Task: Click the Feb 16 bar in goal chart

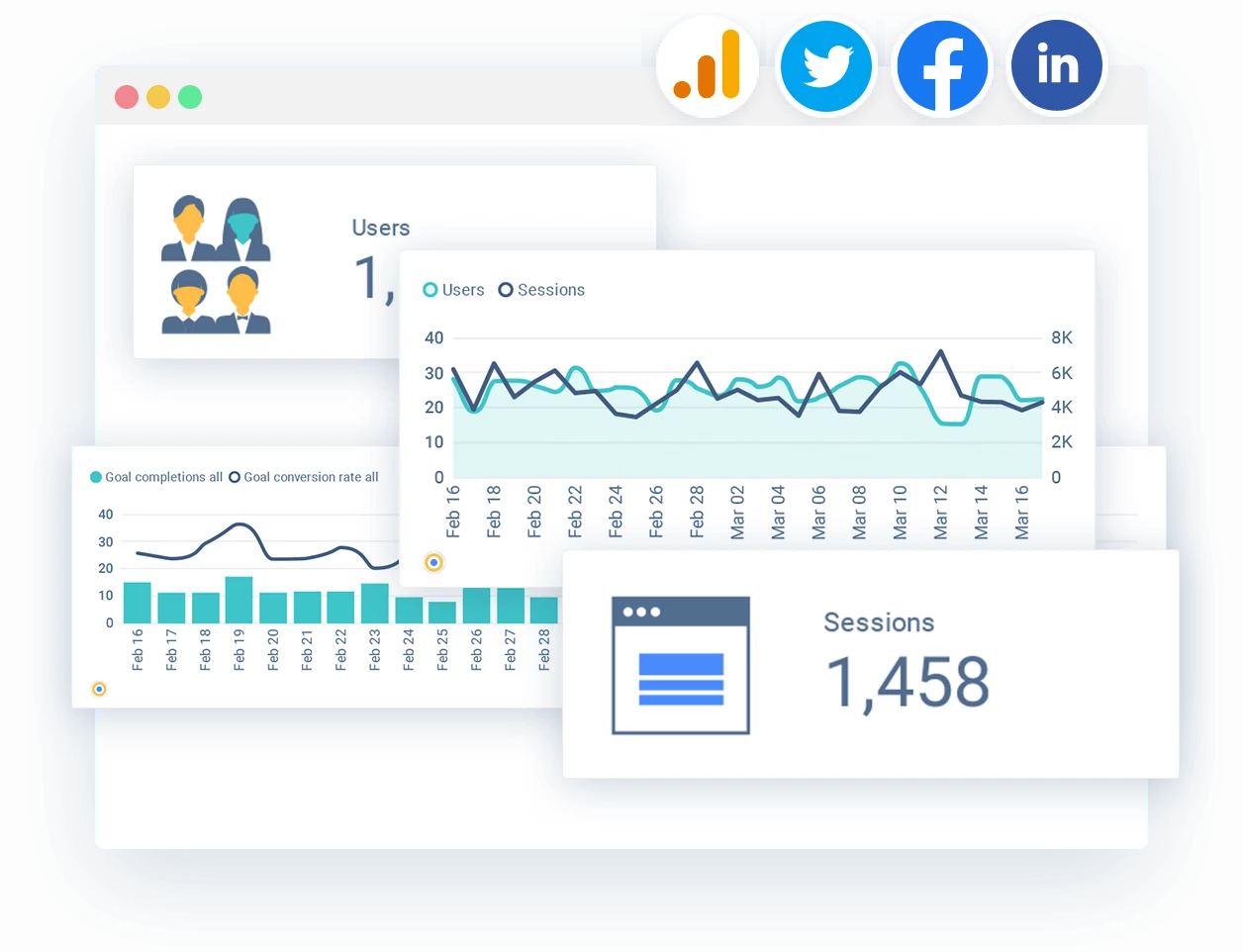Action: [x=138, y=603]
